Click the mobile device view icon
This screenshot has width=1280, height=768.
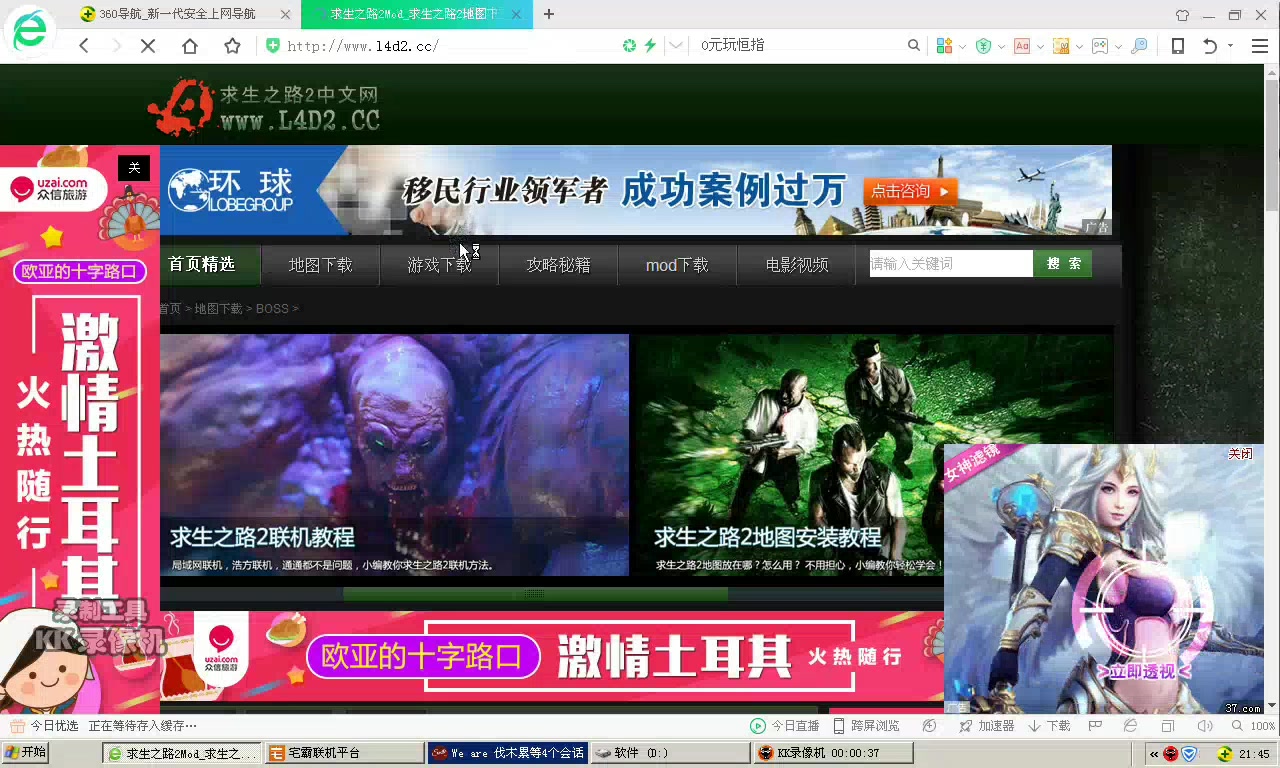(x=1178, y=46)
